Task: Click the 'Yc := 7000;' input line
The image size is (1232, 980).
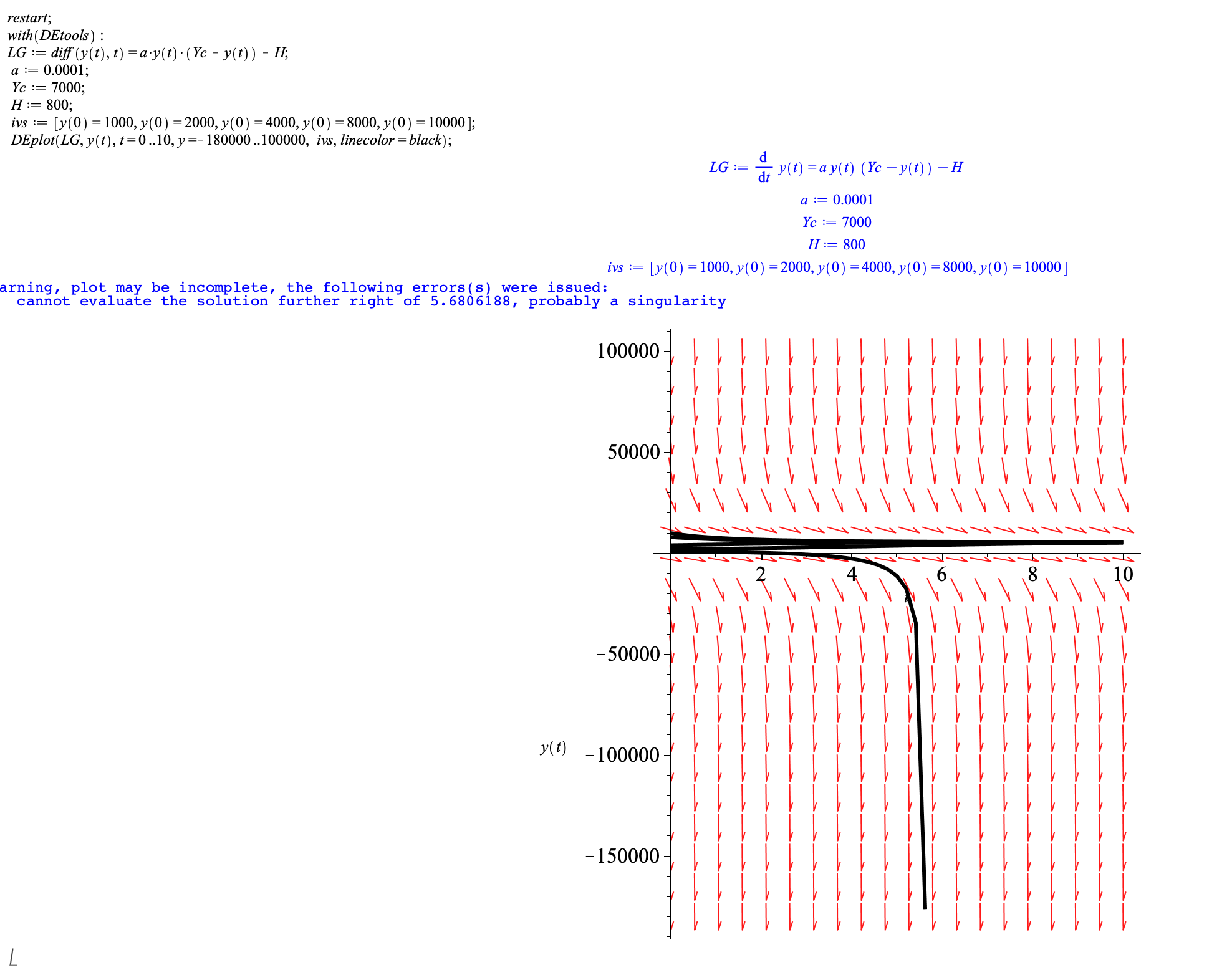Action: coord(48,88)
